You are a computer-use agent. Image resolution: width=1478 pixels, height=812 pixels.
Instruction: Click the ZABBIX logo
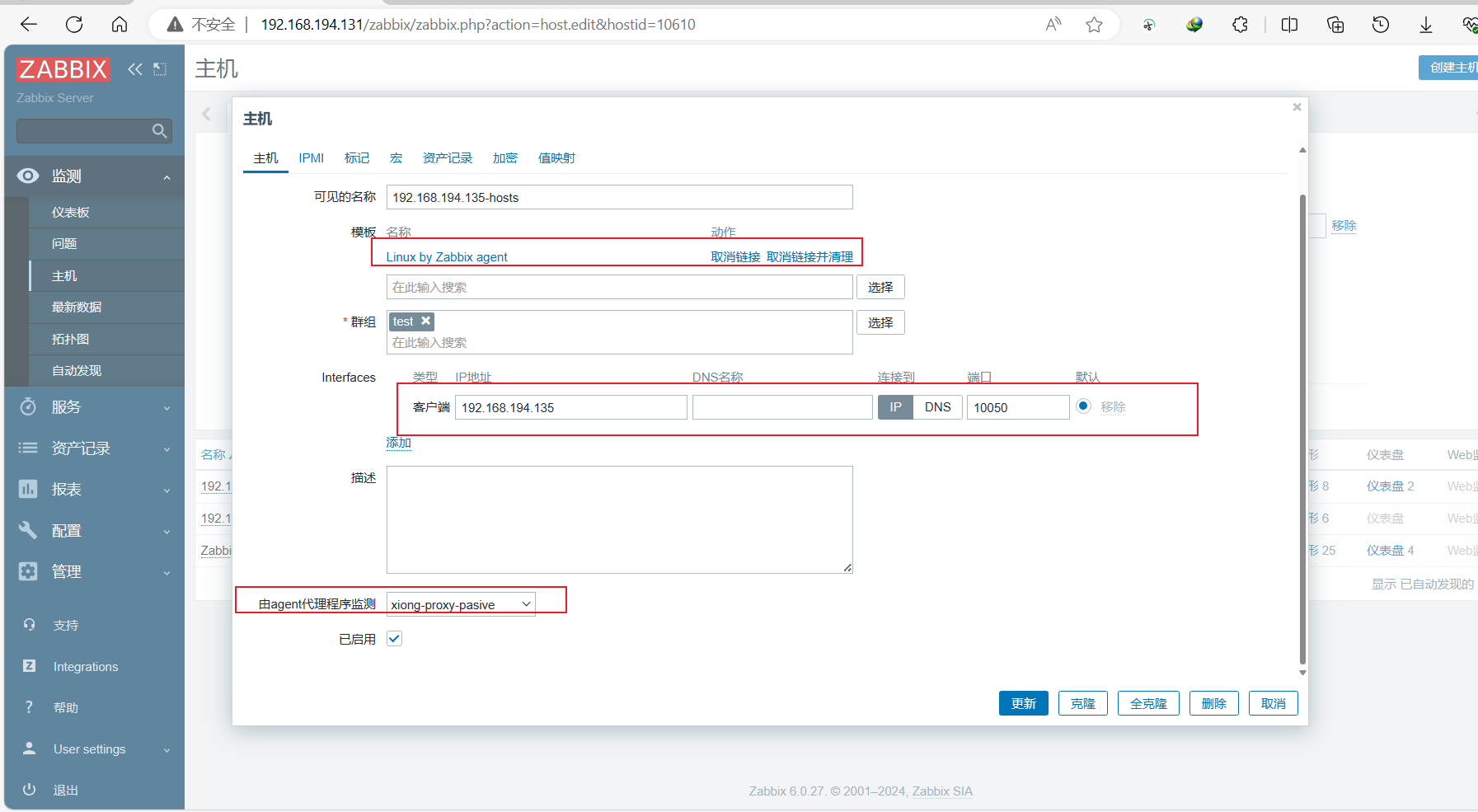63,69
